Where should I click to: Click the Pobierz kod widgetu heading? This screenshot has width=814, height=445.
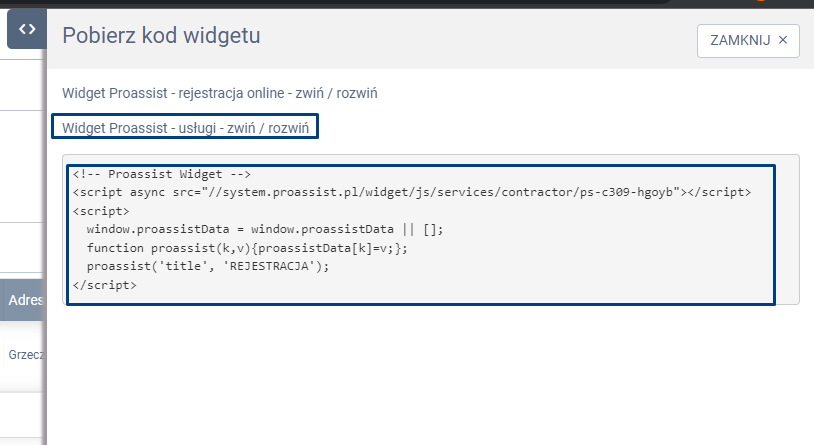[161, 36]
